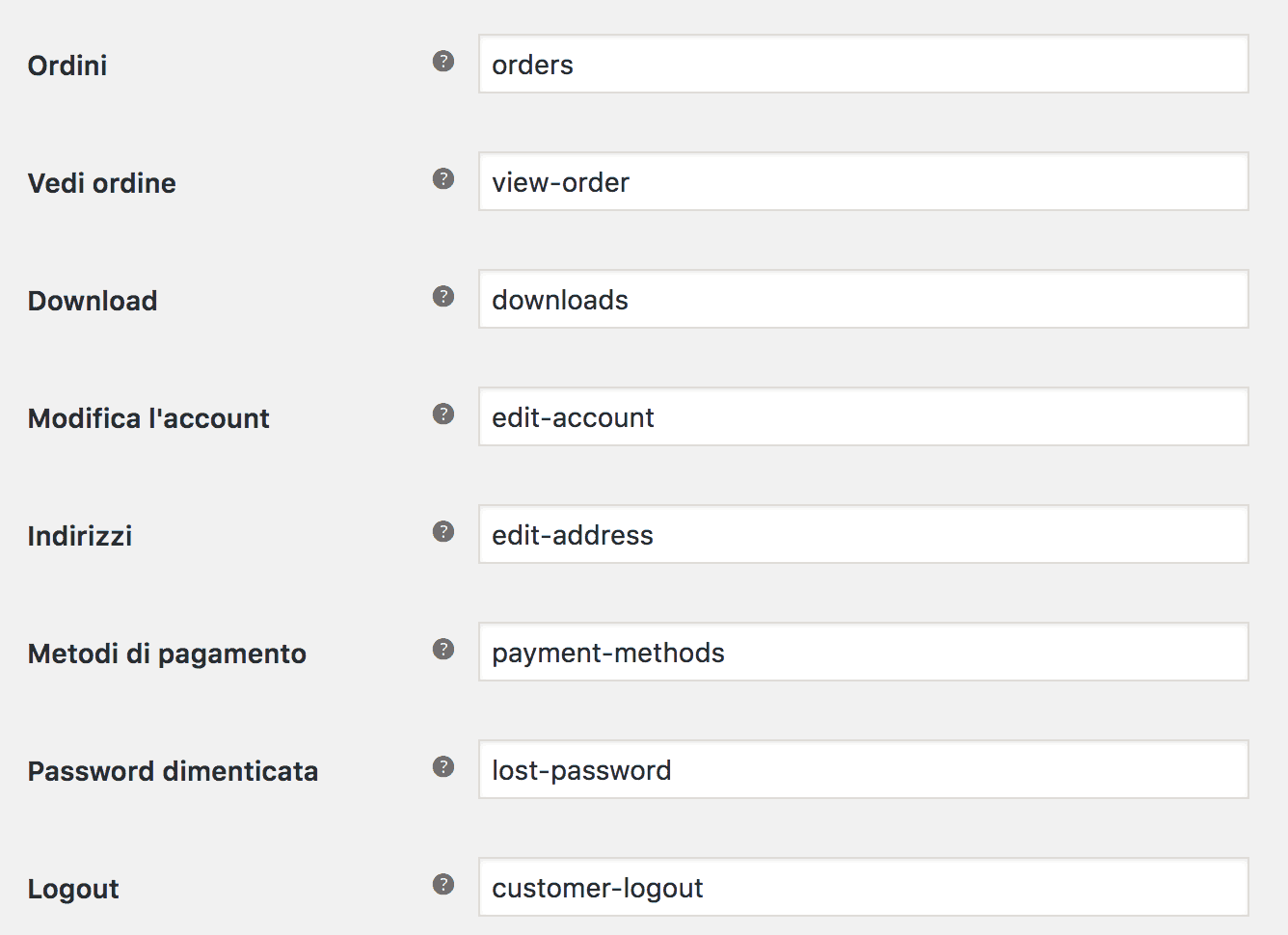Open the help tip for Modifica l'account

coord(443,414)
